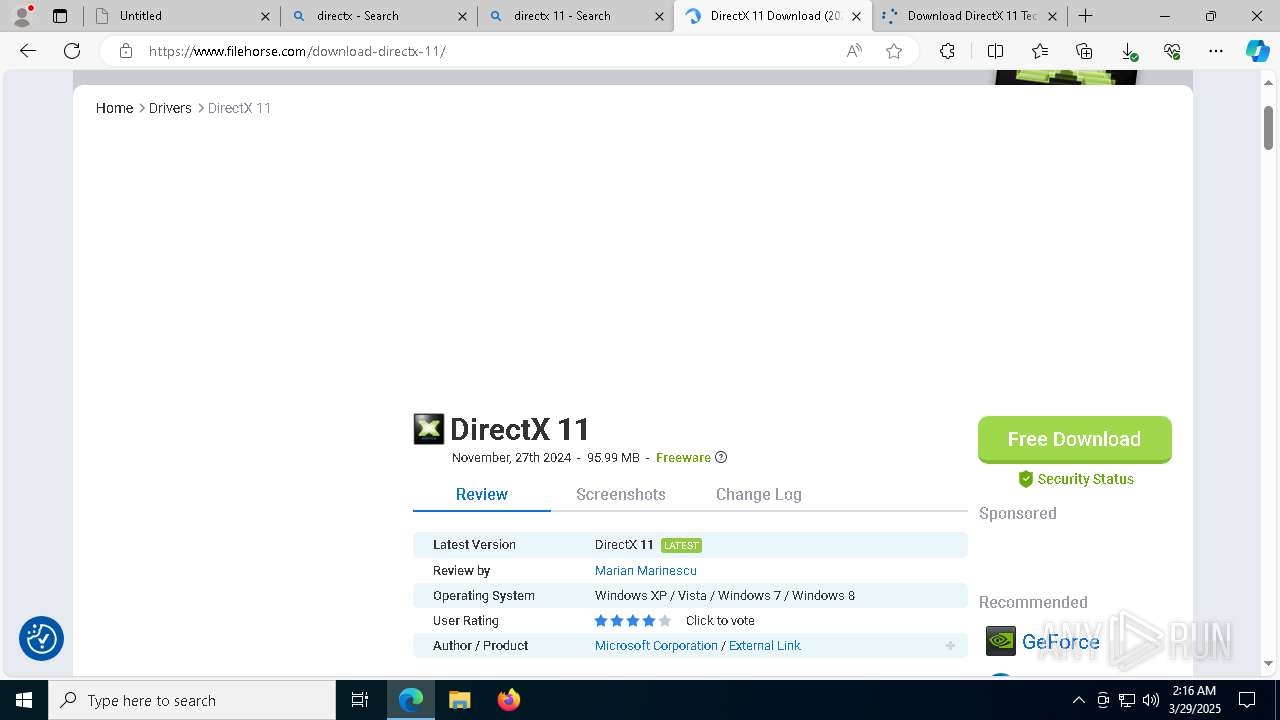The width and height of the screenshot is (1280, 720).
Task: Open the GeForce recommended item
Action: pyautogui.click(x=1043, y=641)
